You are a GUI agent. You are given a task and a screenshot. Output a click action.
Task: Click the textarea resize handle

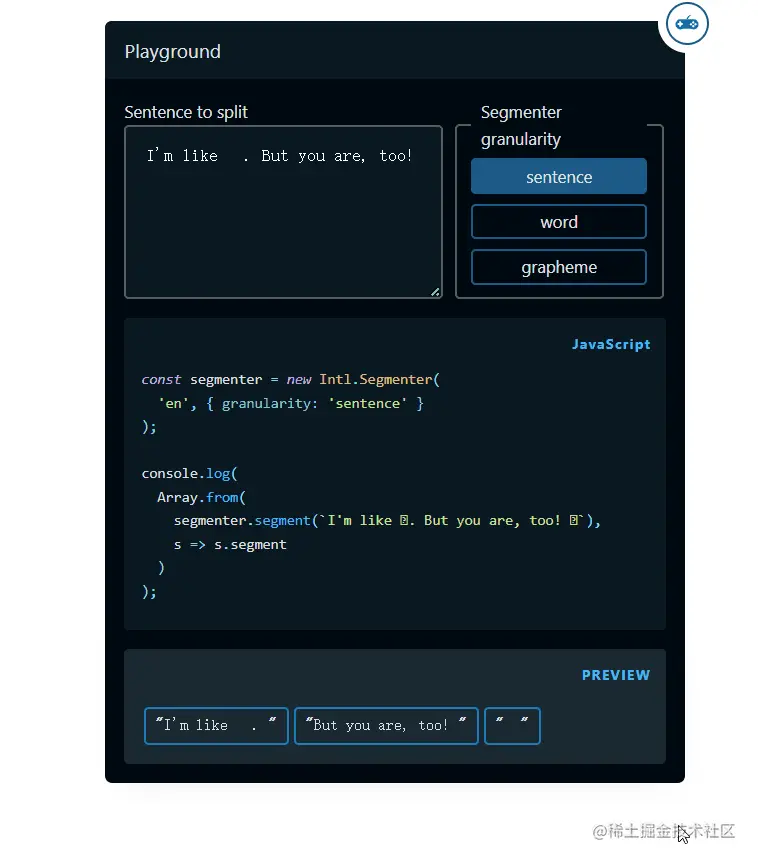435,292
